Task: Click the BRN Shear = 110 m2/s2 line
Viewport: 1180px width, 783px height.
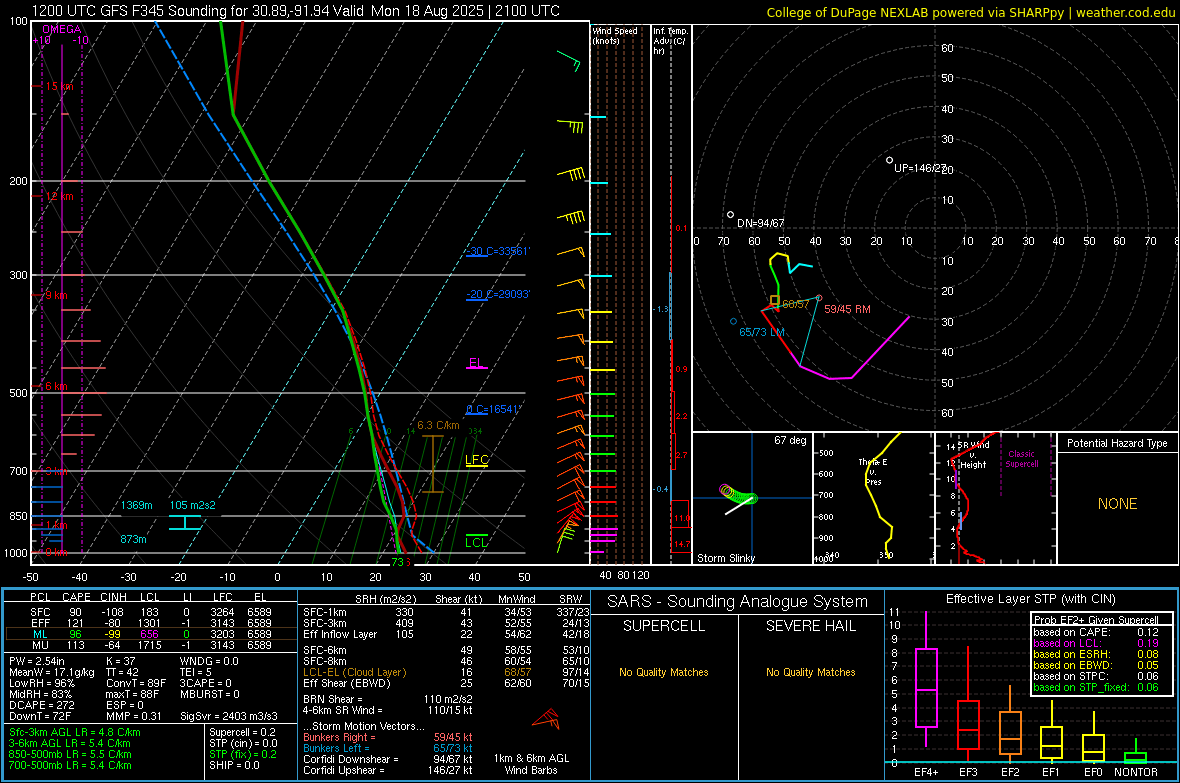Action: click(x=388, y=699)
